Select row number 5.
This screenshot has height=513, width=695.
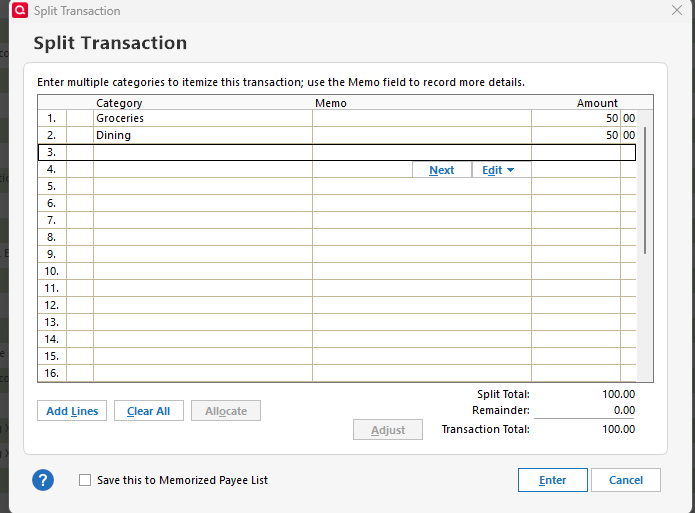coord(52,186)
